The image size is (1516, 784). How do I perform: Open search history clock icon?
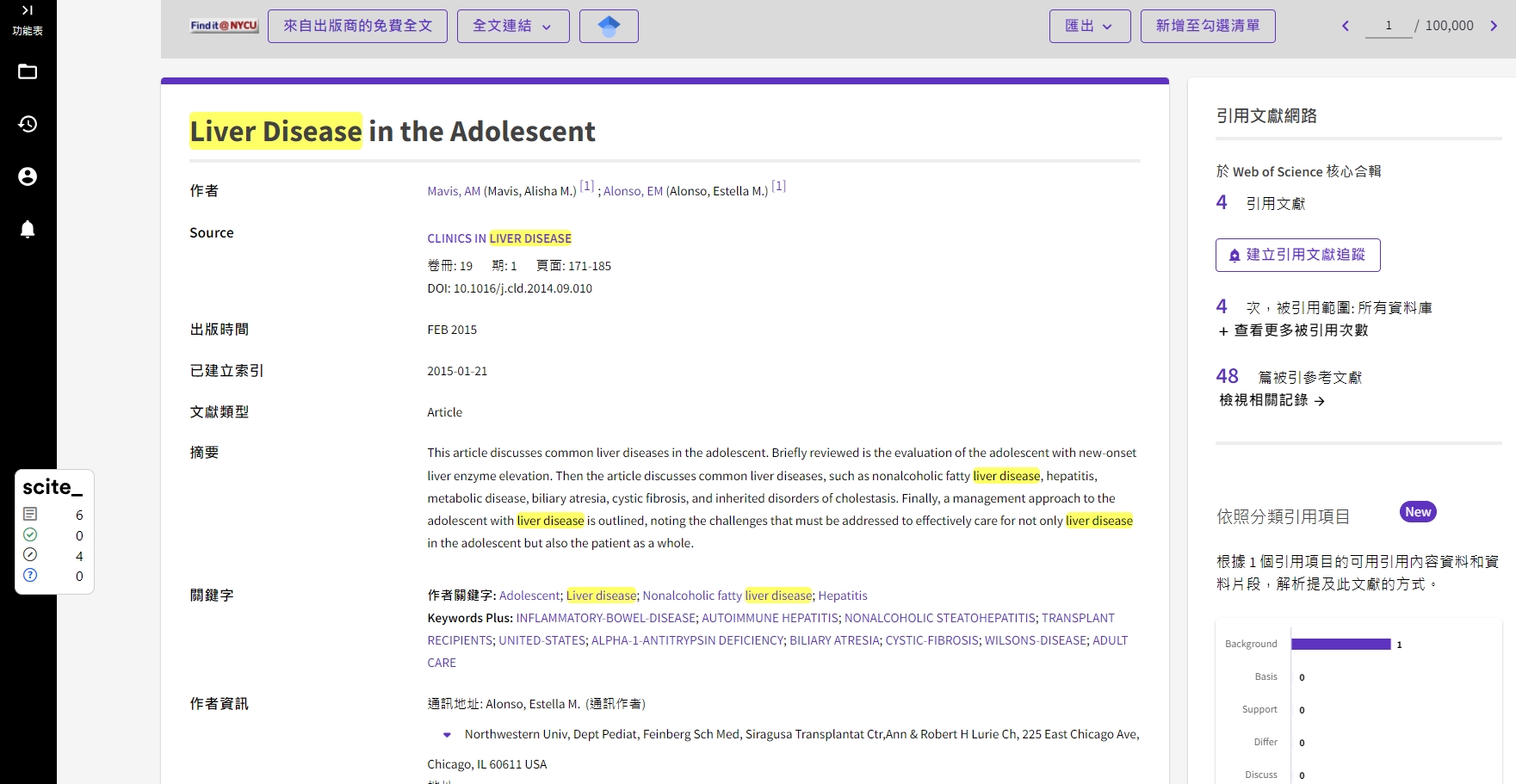click(x=28, y=124)
